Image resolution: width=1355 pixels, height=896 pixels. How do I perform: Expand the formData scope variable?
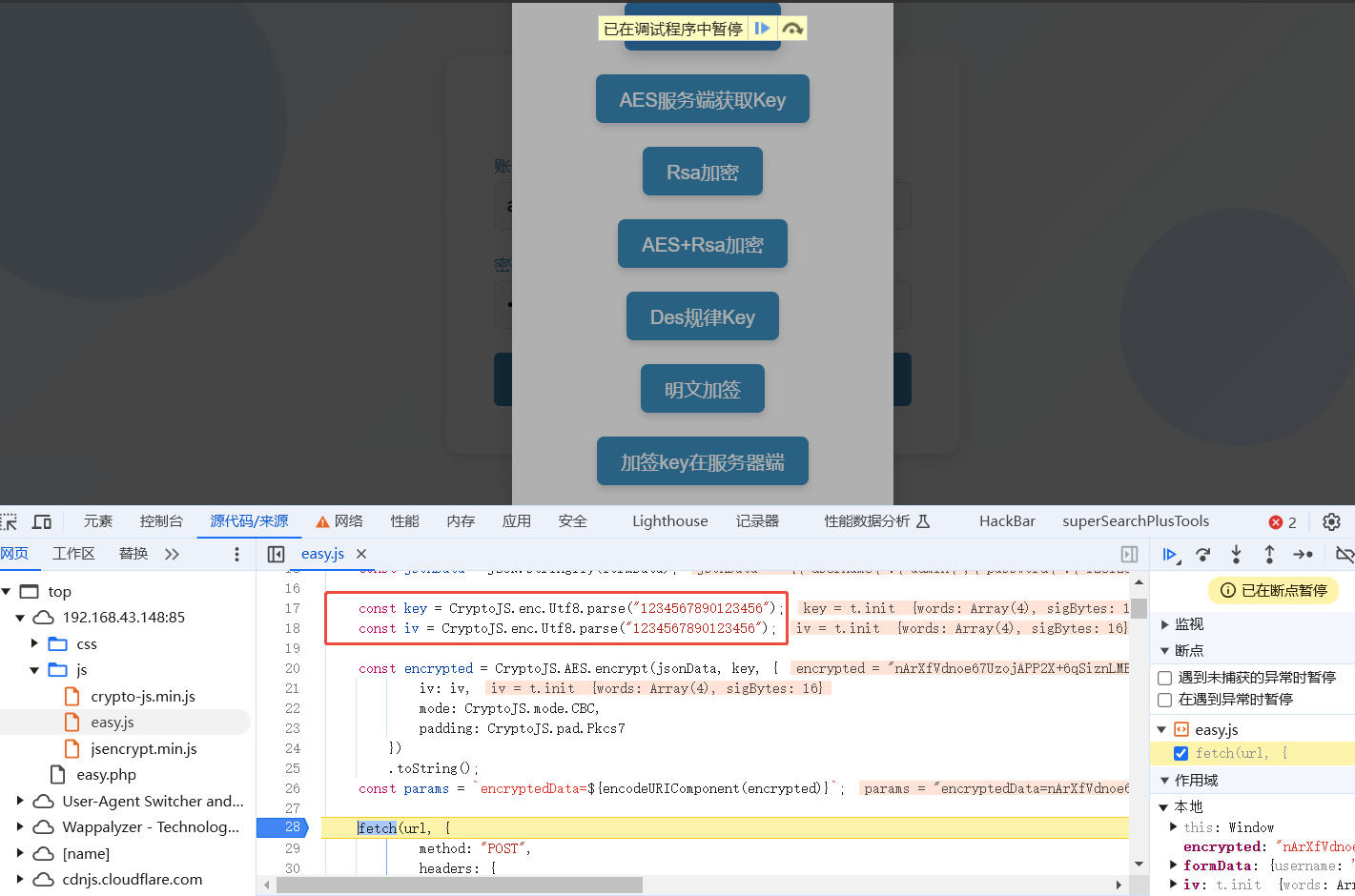(x=1174, y=865)
